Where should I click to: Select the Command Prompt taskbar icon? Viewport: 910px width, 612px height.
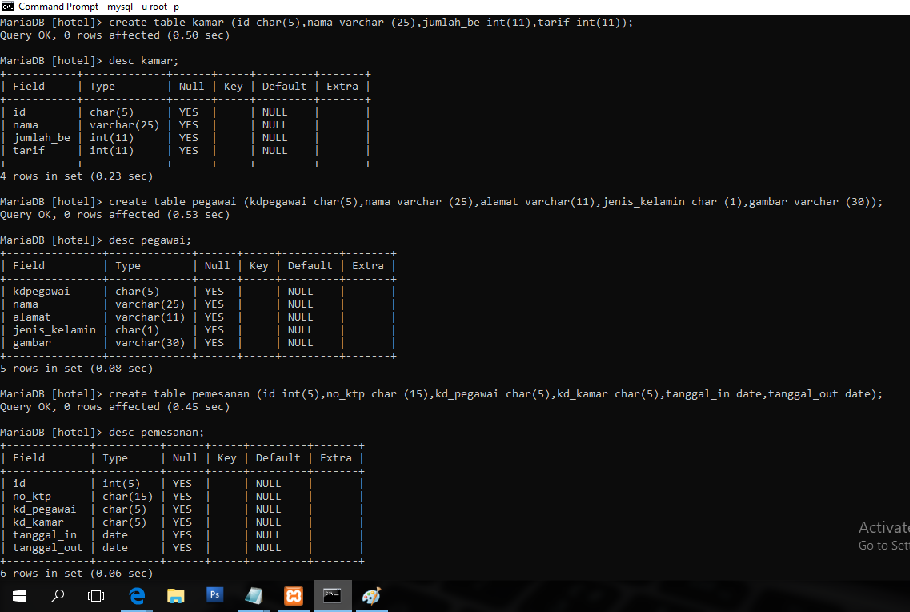[x=332, y=596]
